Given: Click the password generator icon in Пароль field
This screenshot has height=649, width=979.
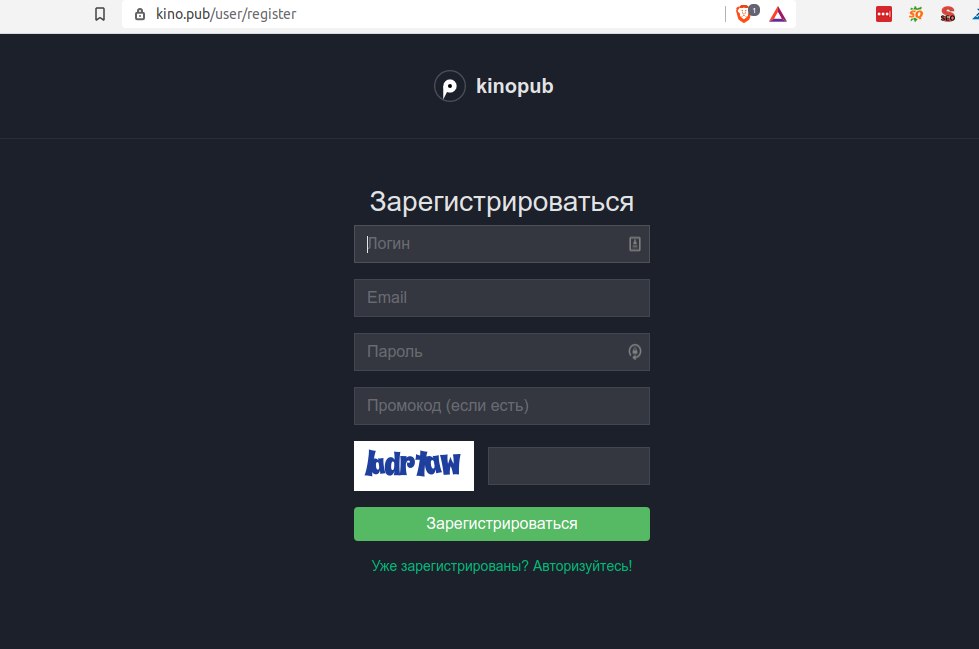Looking at the screenshot, I should coord(634,352).
